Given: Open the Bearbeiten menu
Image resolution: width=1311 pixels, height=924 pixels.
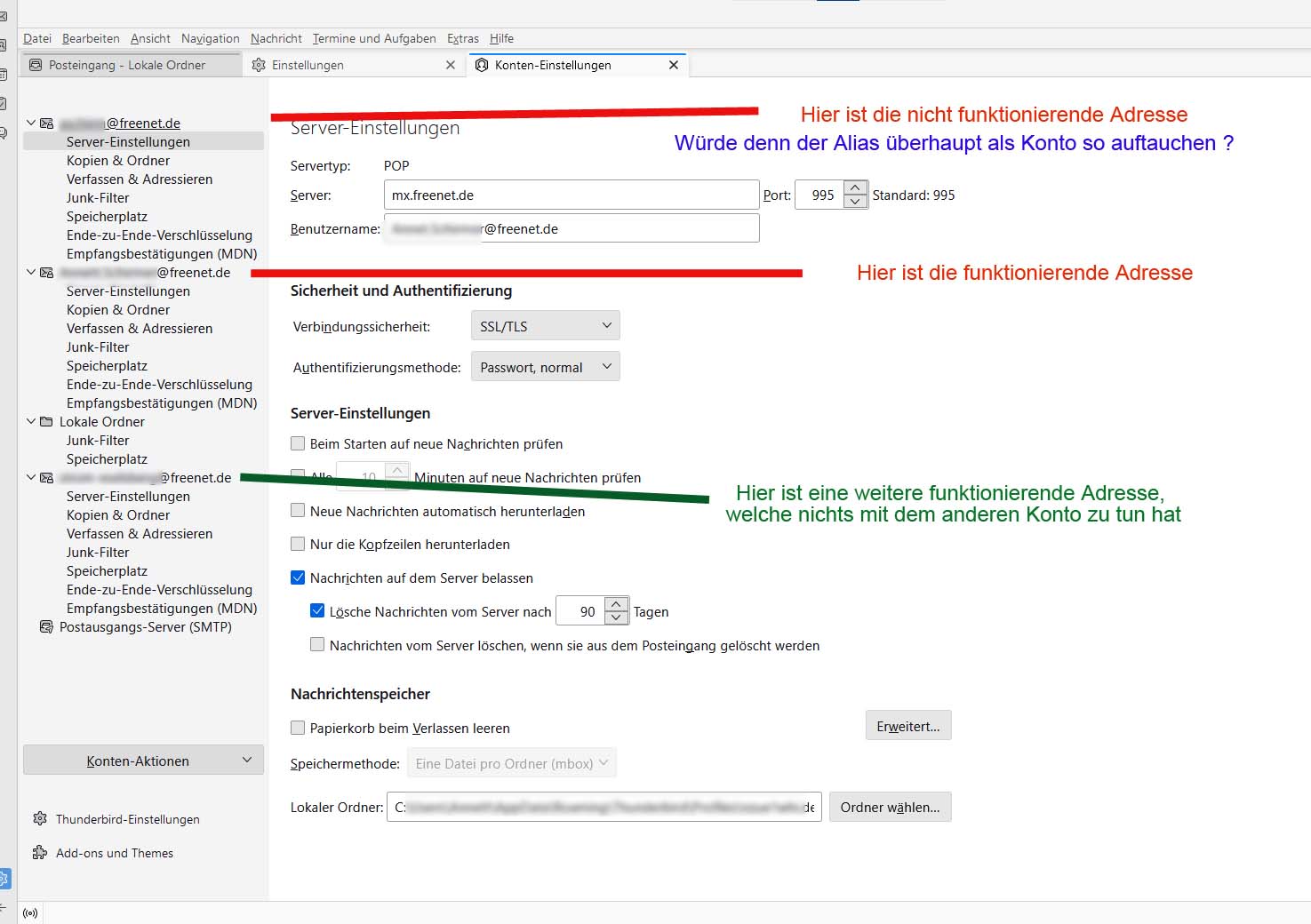Looking at the screenshot, I should (x=91, y=38).
